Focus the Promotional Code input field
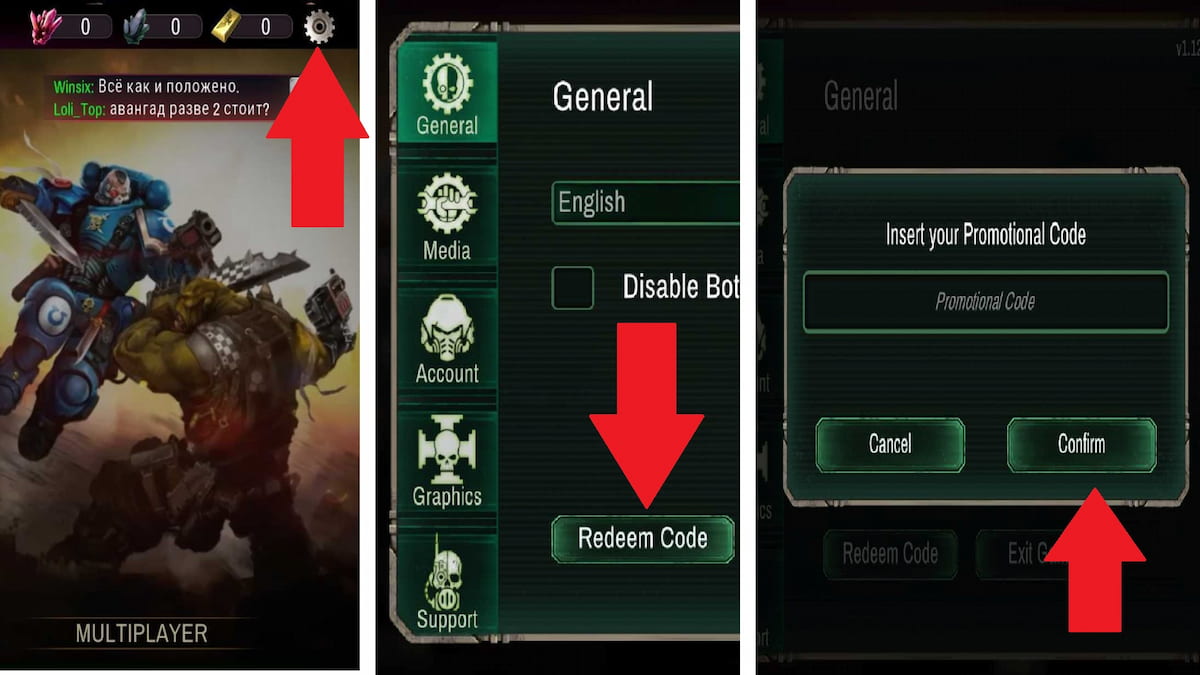Image resolution: width=1200 pixels, height=675 pixels. tap(985, 301)
